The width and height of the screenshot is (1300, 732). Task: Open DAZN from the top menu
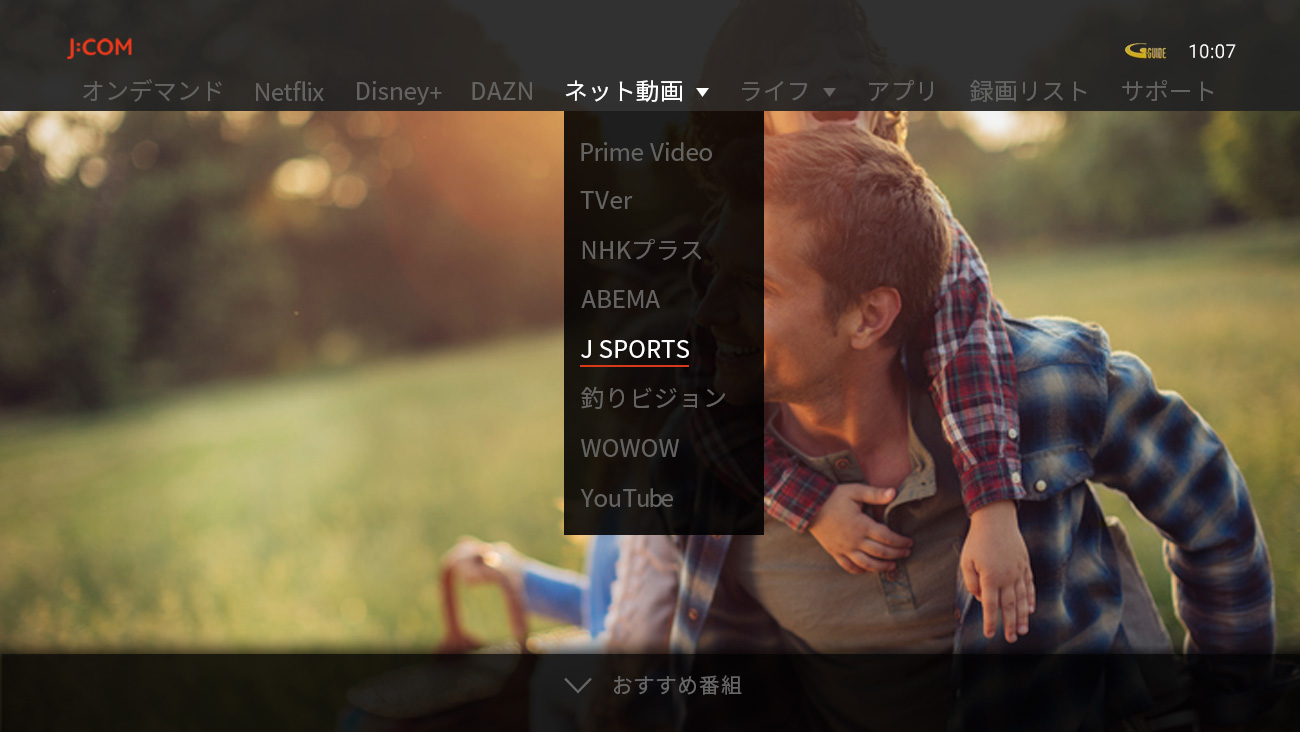[502, 92]
